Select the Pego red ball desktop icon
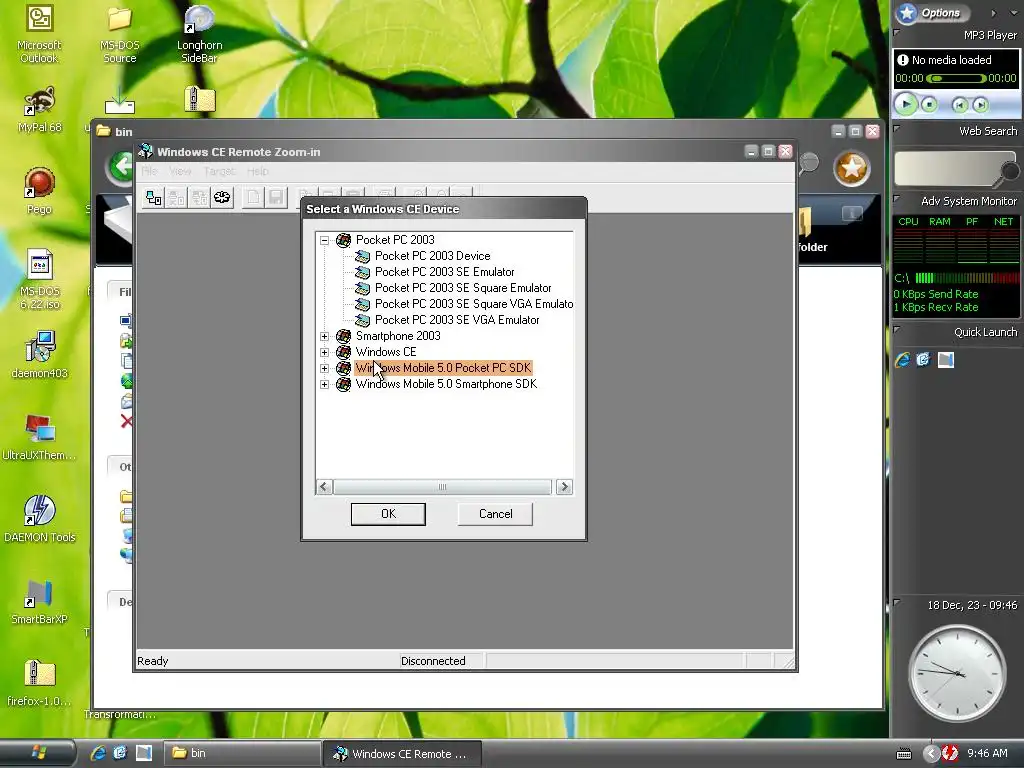The width and height of the screenshot is (1024, 768). point(39,191)
